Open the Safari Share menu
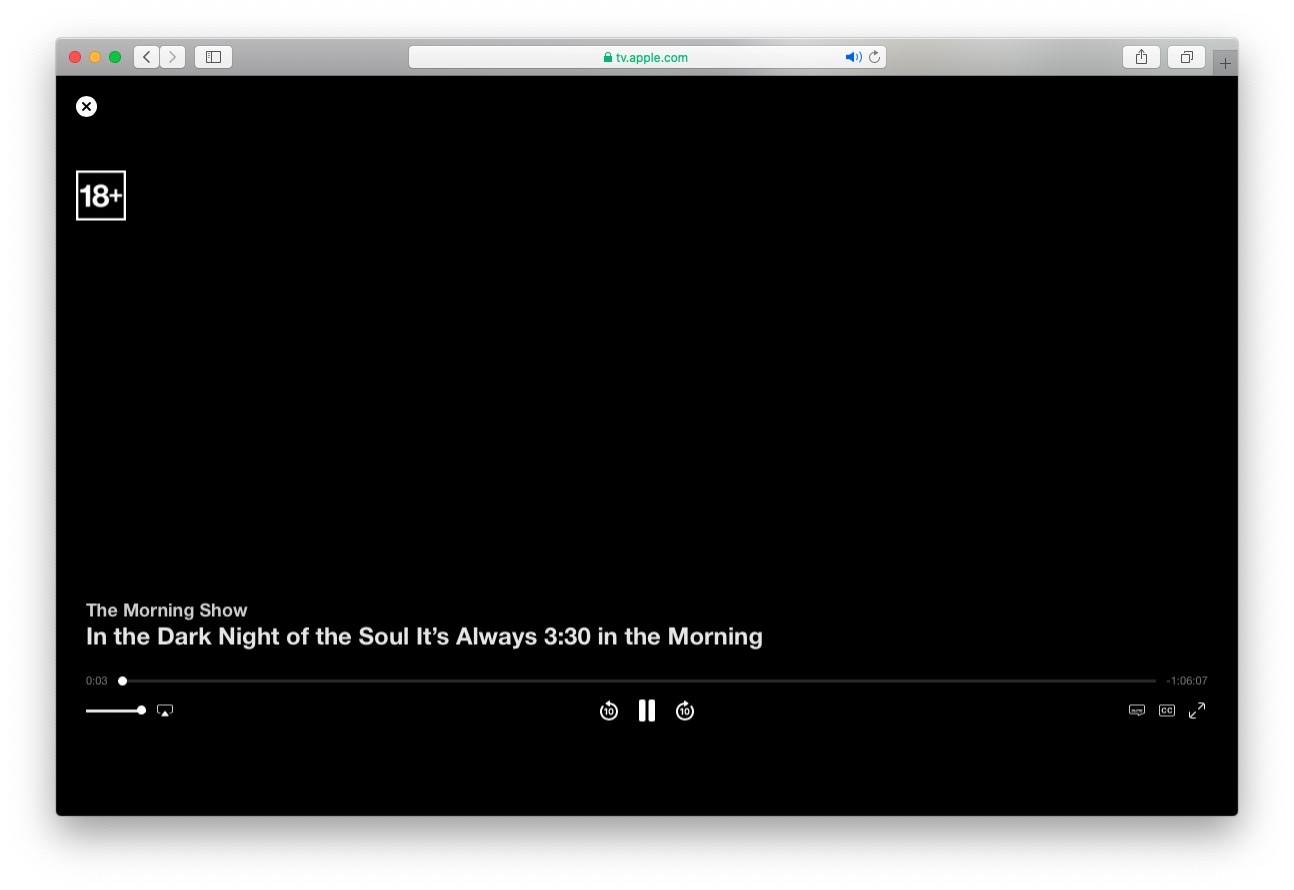This screenshot has height=890, width=1294. pyautogui.click(x=1141, y=57)
